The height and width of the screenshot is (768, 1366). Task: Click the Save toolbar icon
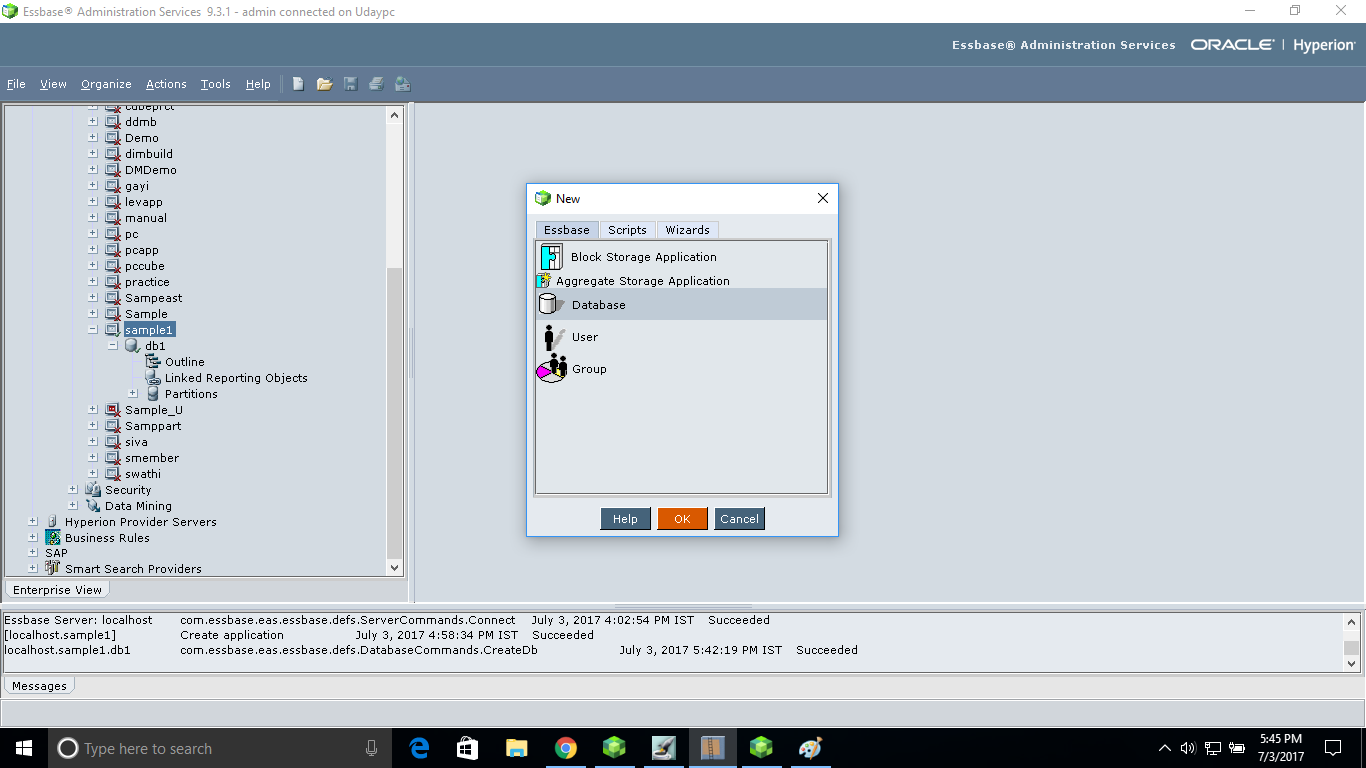coord(350,84)
